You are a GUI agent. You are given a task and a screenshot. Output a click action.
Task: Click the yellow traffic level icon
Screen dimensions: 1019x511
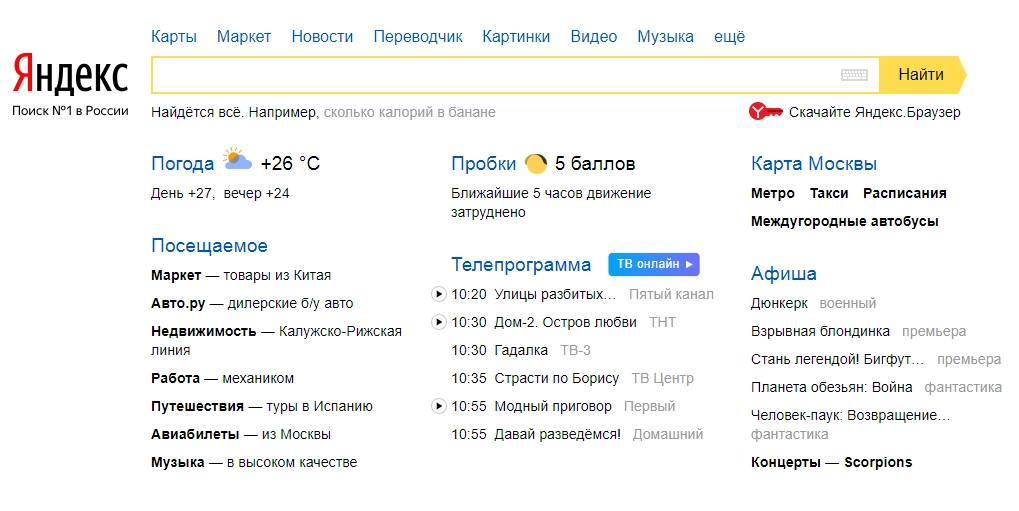(x=536, y=163)
